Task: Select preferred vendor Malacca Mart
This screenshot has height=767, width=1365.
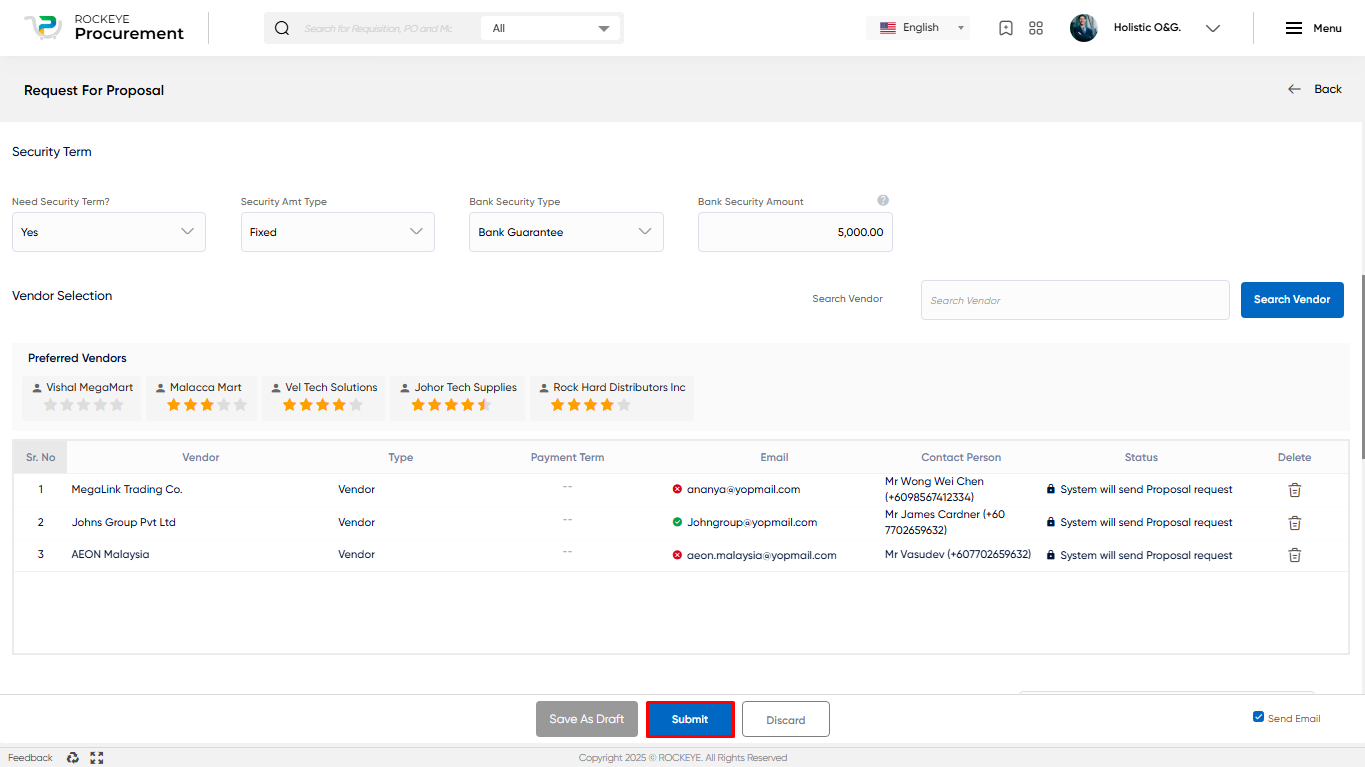Action: [x=202, y=397]
